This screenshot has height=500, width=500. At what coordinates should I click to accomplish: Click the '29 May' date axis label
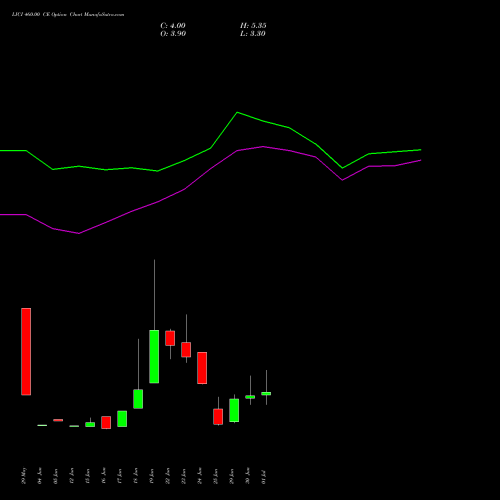[x=24, y=476]
